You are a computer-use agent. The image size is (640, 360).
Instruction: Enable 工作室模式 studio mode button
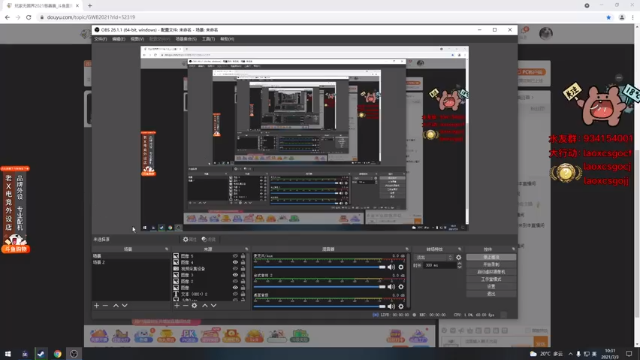[491, 279]
